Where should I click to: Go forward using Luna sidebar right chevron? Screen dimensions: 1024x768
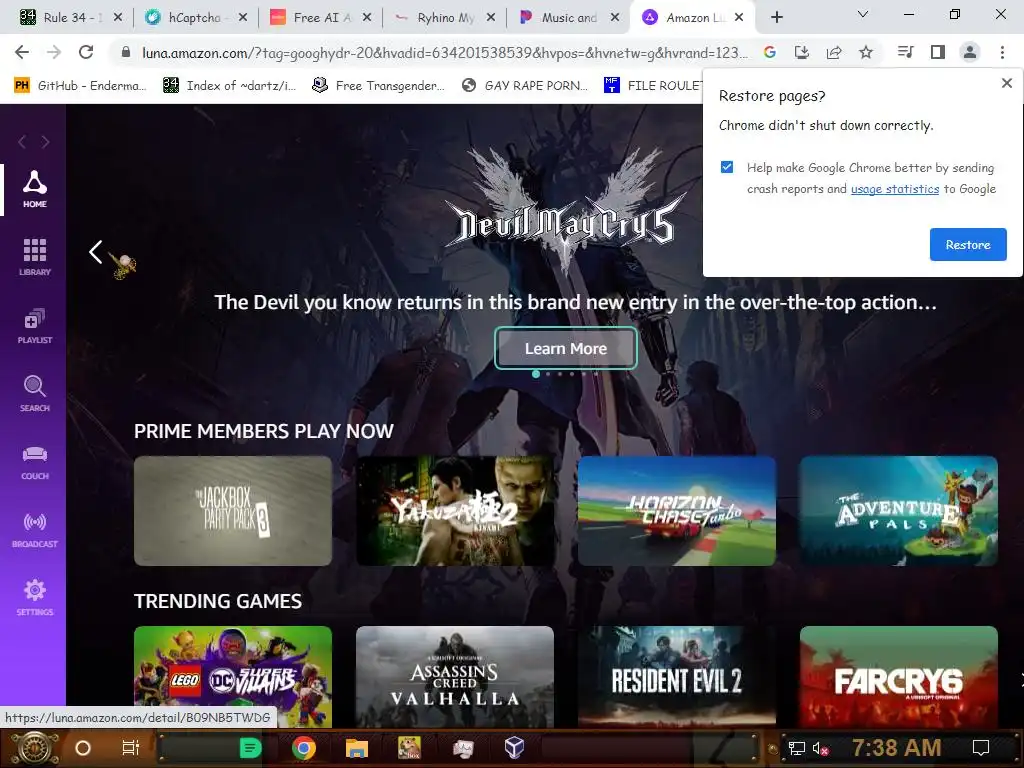coord(45,142)
